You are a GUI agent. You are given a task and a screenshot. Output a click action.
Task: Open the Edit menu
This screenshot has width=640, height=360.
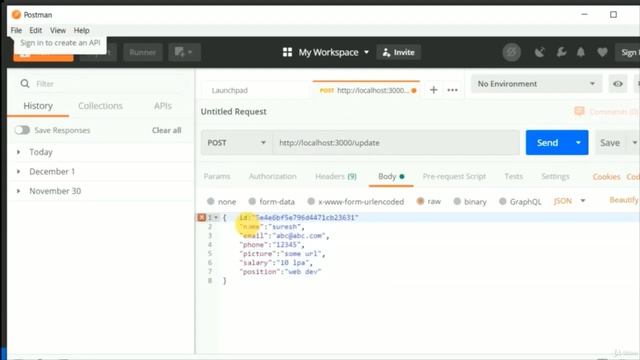[36, 30]
